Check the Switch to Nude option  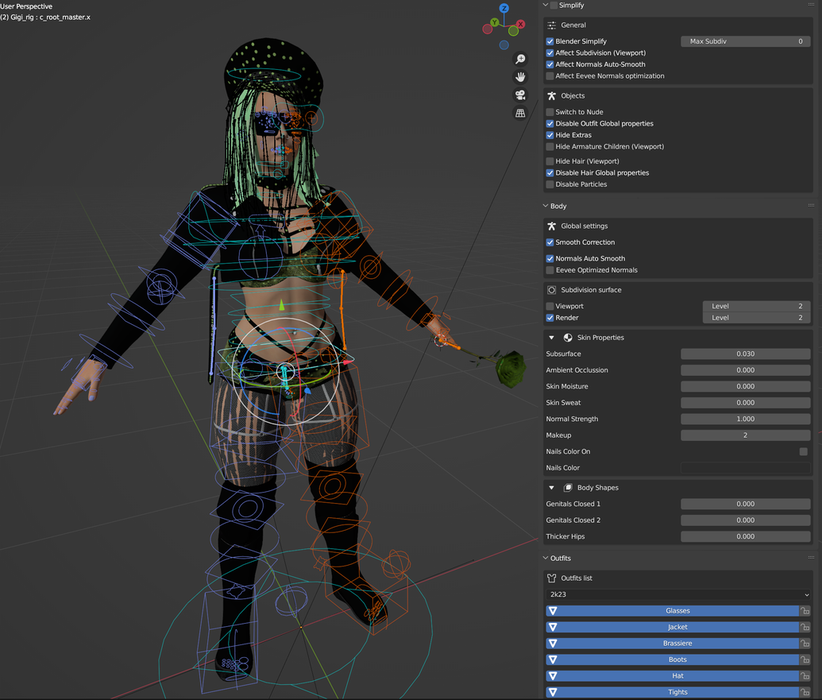[550, 112]
